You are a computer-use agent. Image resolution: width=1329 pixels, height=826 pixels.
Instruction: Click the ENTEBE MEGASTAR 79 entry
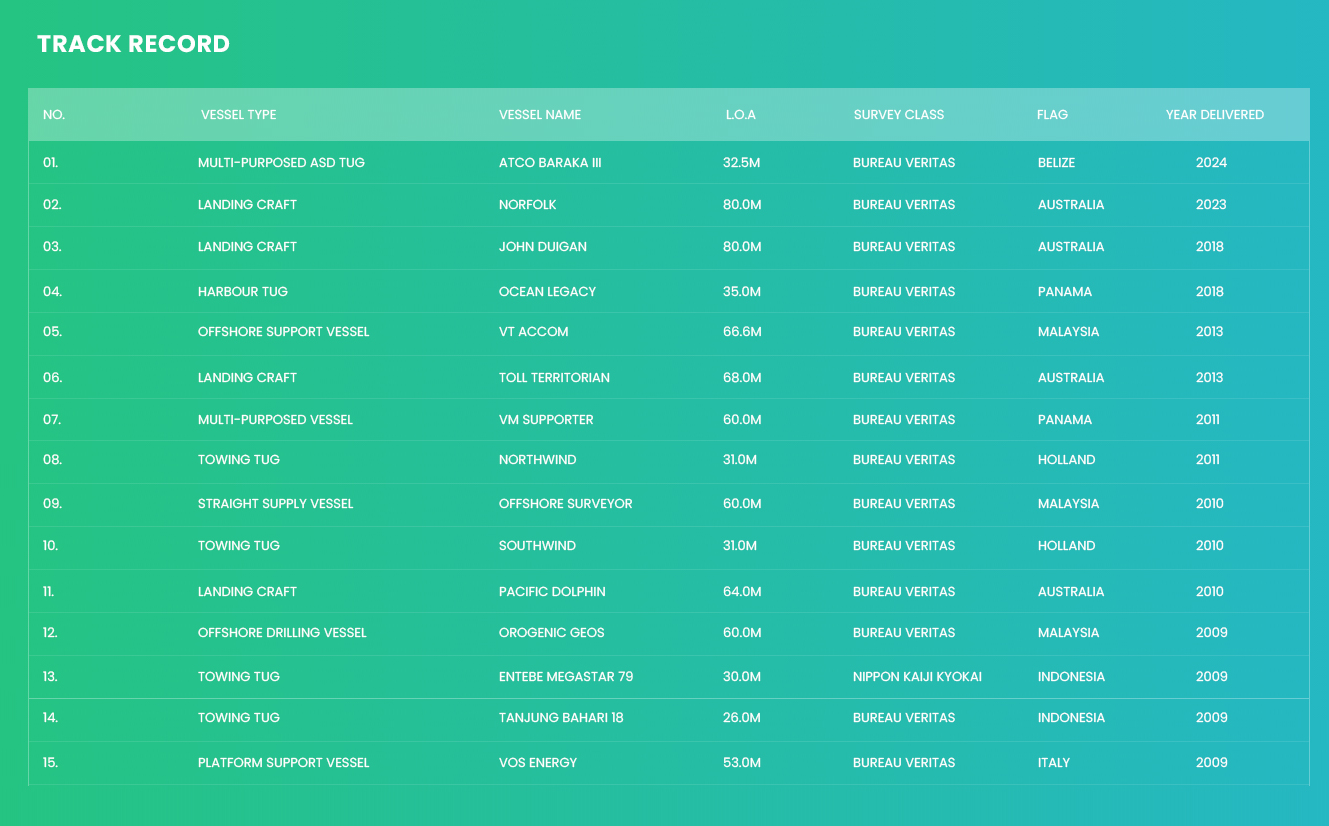point(565,677)
